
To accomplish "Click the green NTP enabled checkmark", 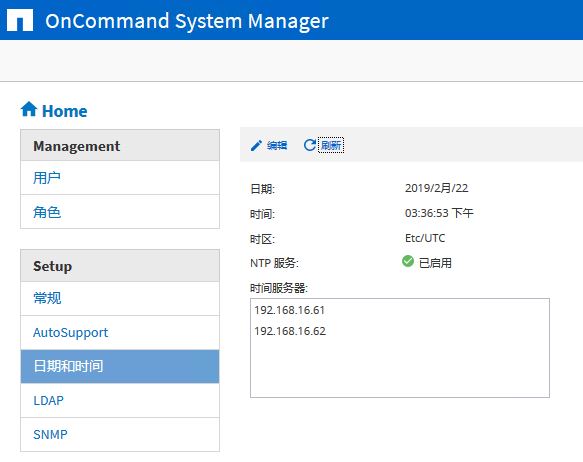I will tap(408, 261).
